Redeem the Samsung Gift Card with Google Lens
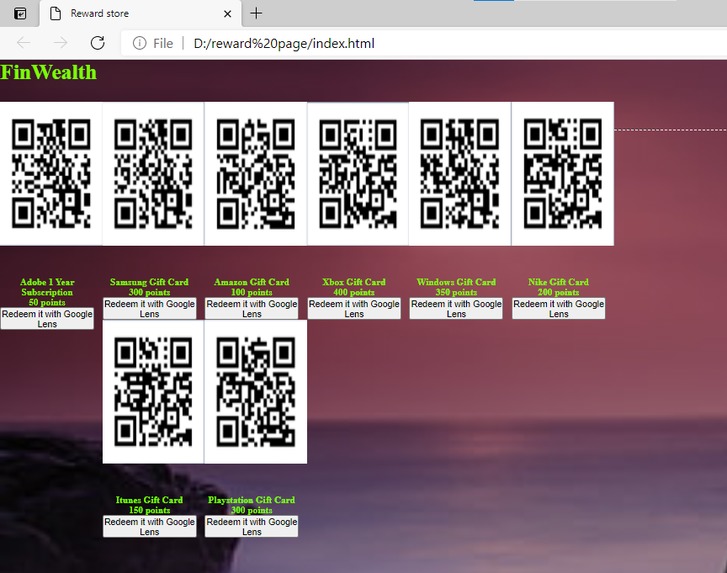 (x=149, y=309)
